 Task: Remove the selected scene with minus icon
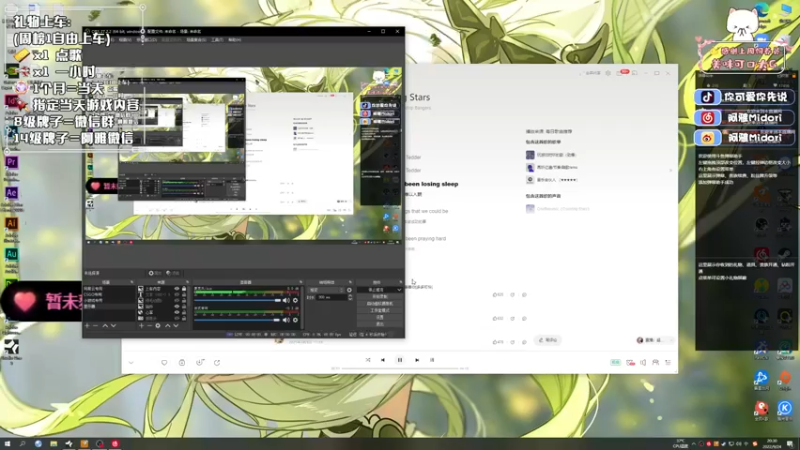95,326
